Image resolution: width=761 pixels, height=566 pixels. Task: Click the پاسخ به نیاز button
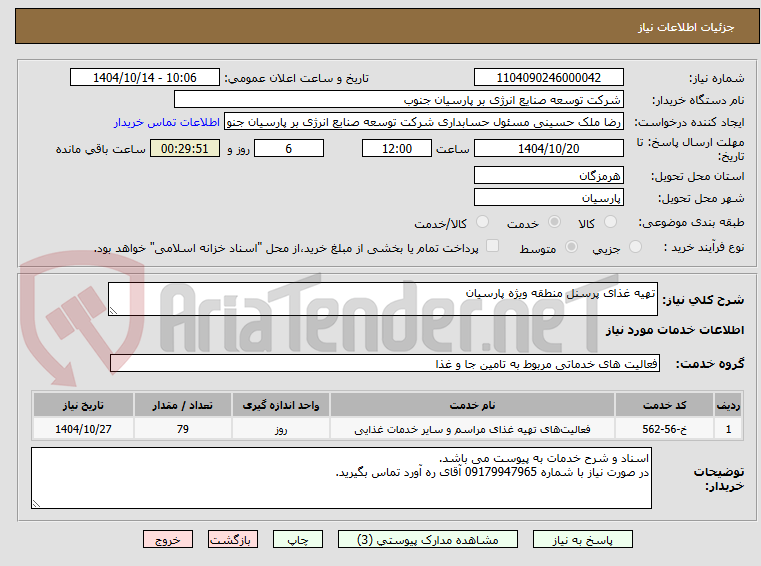click(x=583, y=539)
